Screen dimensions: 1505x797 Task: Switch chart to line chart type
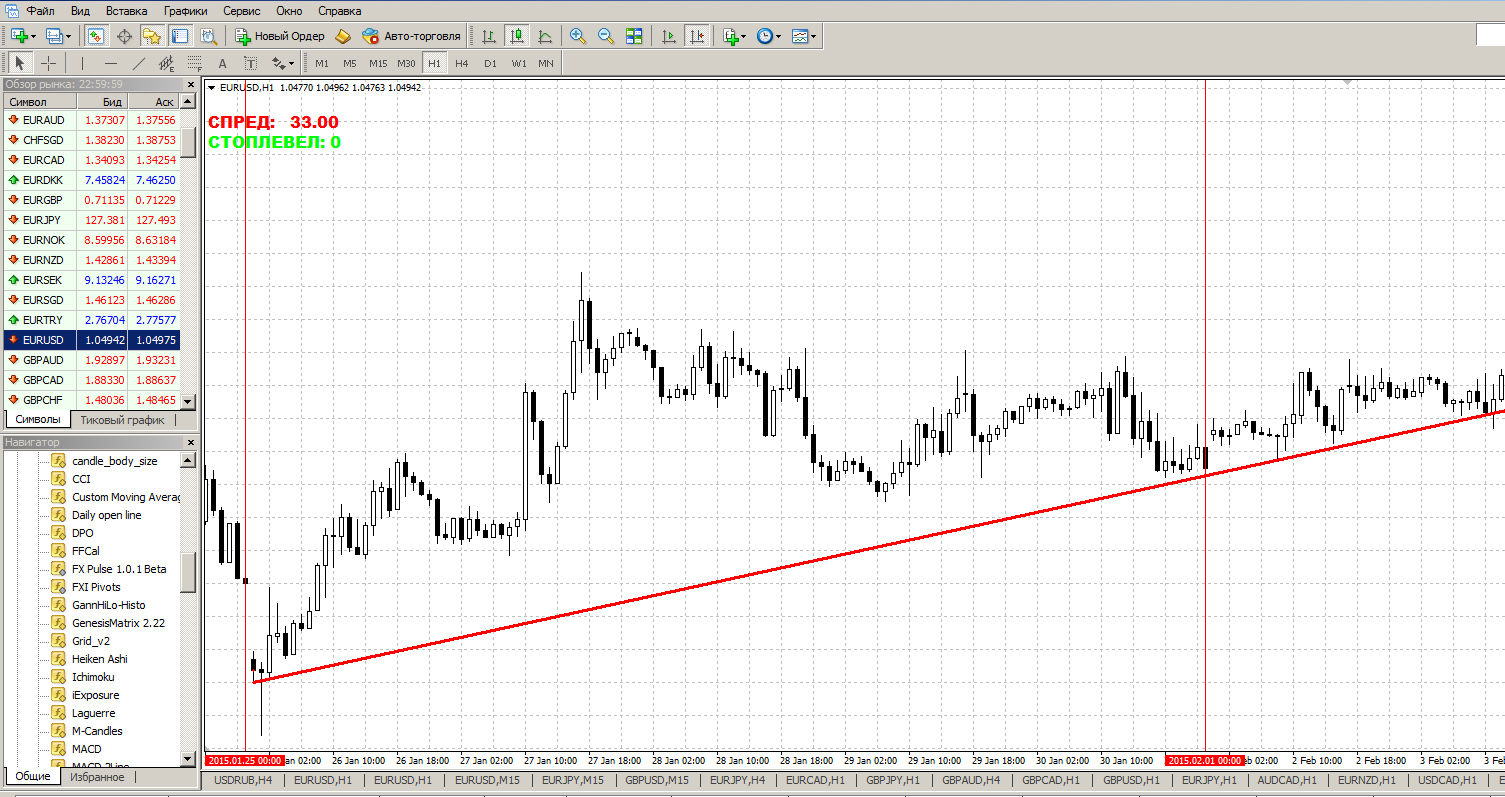click(545, 36)
